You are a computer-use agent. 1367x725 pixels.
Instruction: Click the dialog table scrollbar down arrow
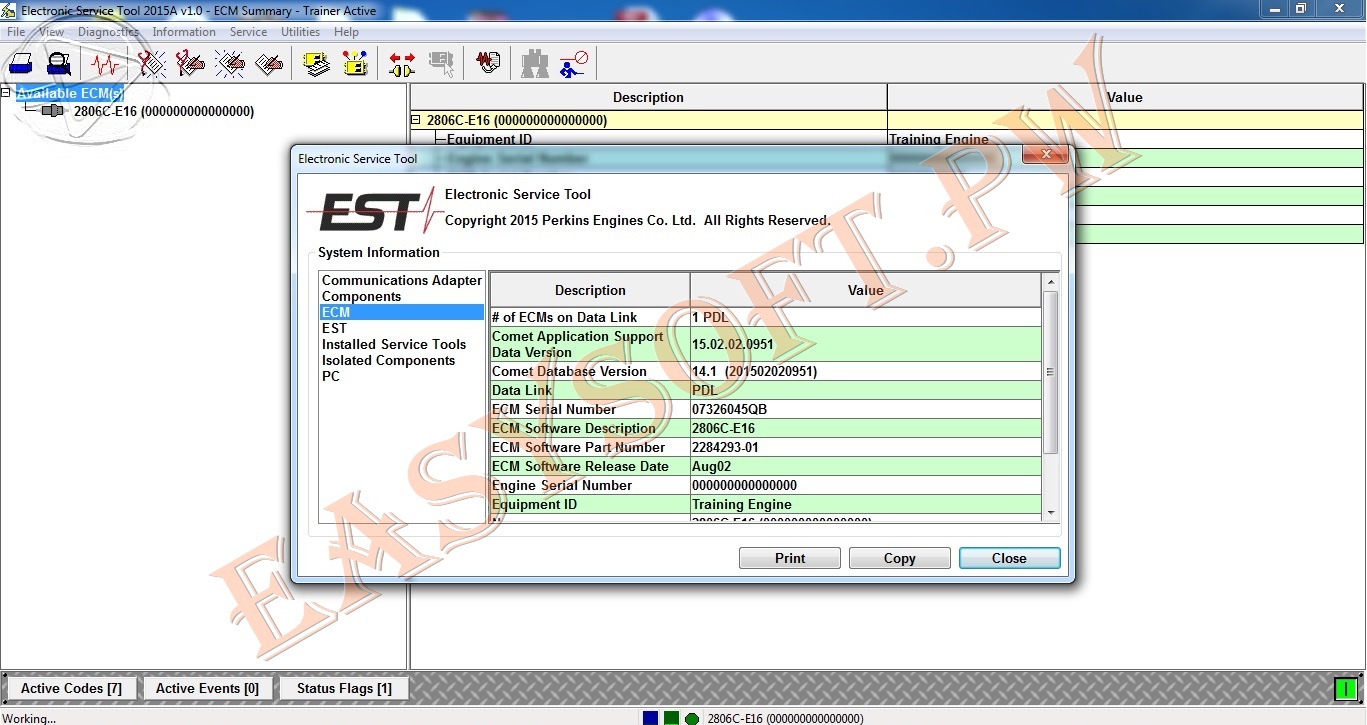(x=1050, y=512)
